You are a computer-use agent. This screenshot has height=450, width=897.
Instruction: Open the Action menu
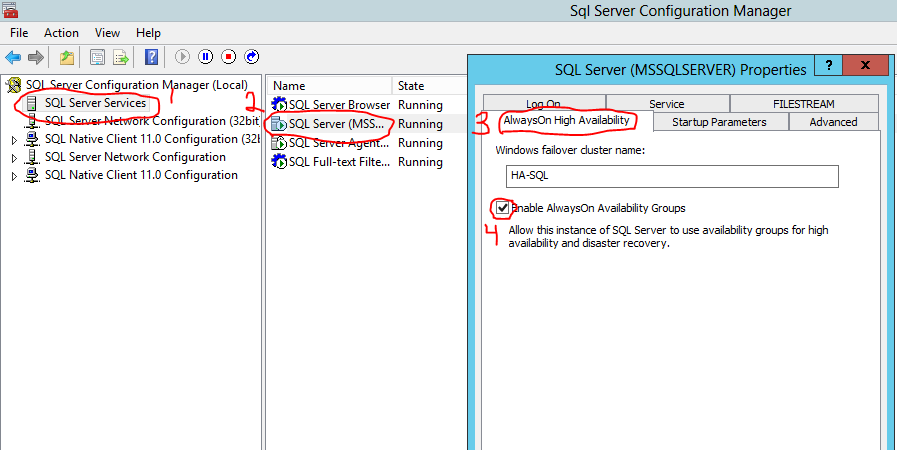point(61,33)
